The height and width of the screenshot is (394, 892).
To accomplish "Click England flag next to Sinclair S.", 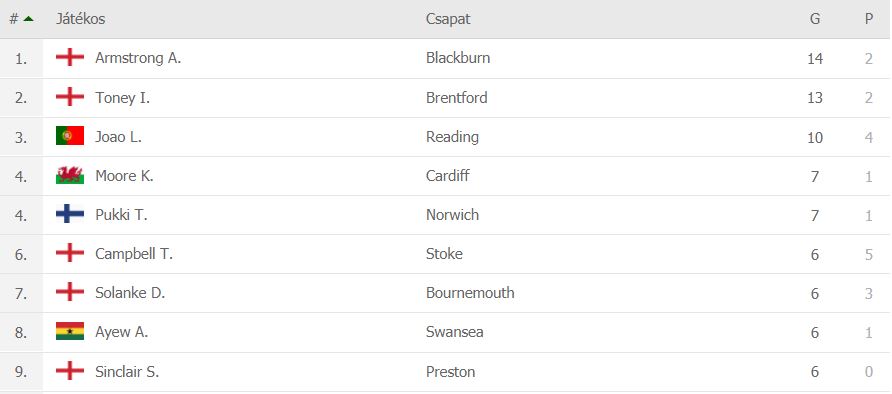I will (70, 371).
